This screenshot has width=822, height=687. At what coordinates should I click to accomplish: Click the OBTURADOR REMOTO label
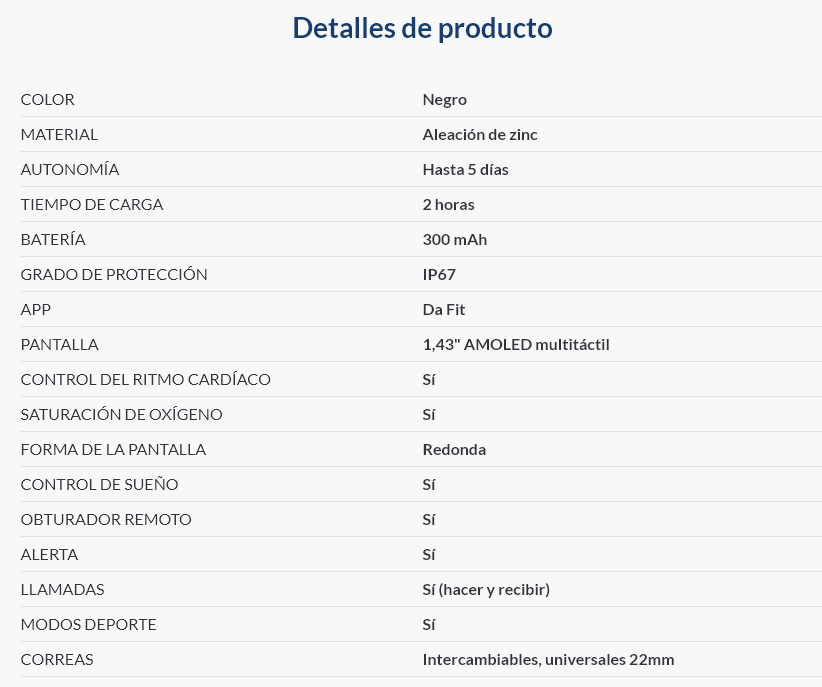coord(106,520)
